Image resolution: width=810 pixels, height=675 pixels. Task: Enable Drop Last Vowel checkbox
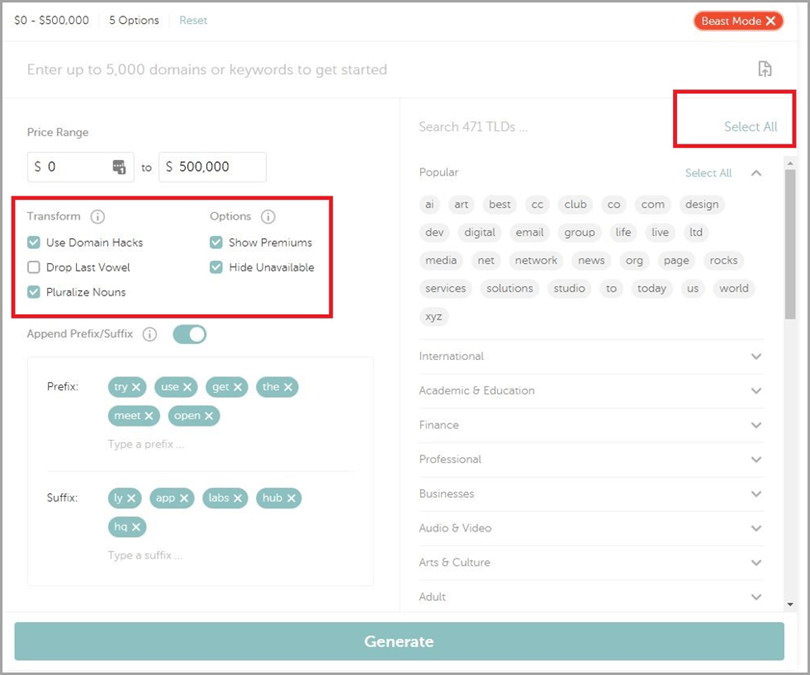click(34, 267)
